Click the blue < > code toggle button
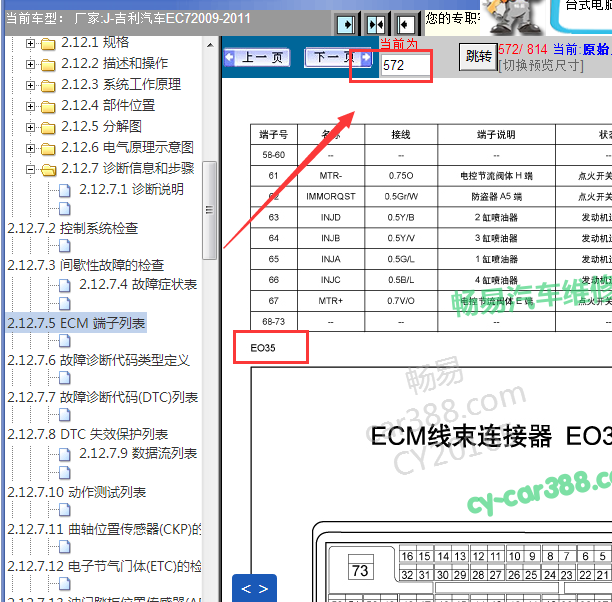612x602 pixels. [254, 588]
